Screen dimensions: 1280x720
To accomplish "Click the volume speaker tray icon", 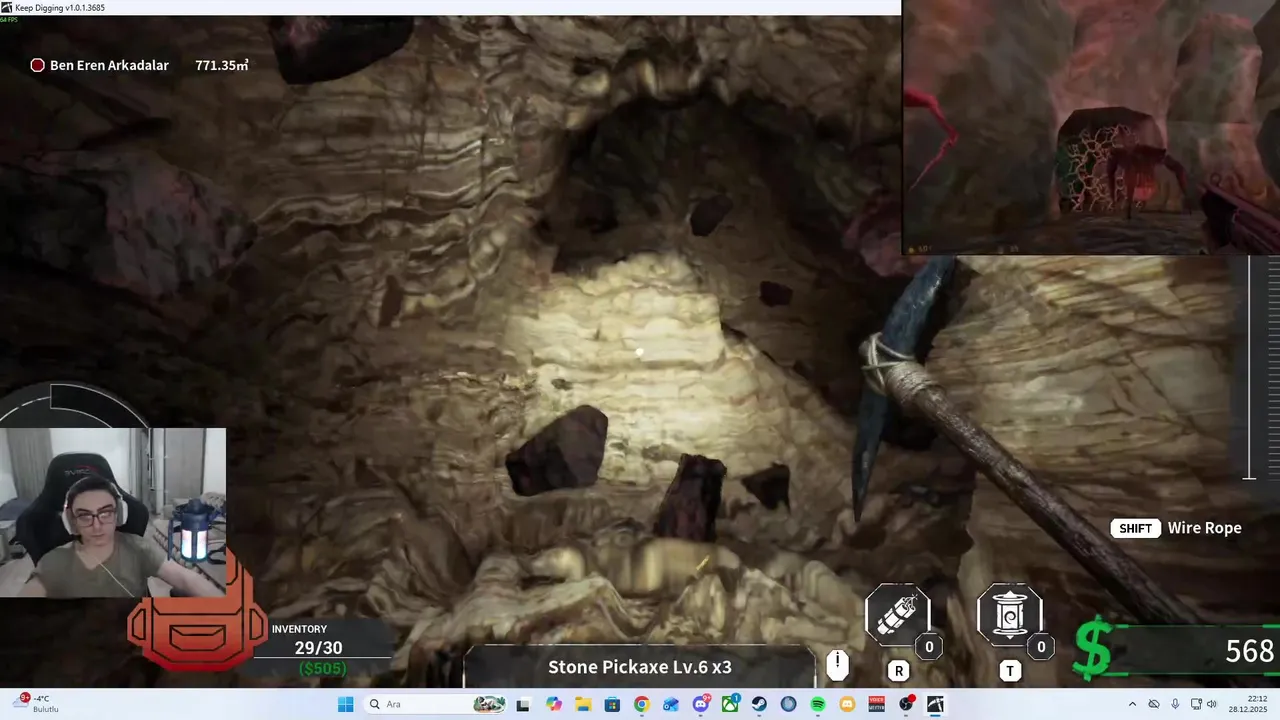I will [x=1211, y=704].
